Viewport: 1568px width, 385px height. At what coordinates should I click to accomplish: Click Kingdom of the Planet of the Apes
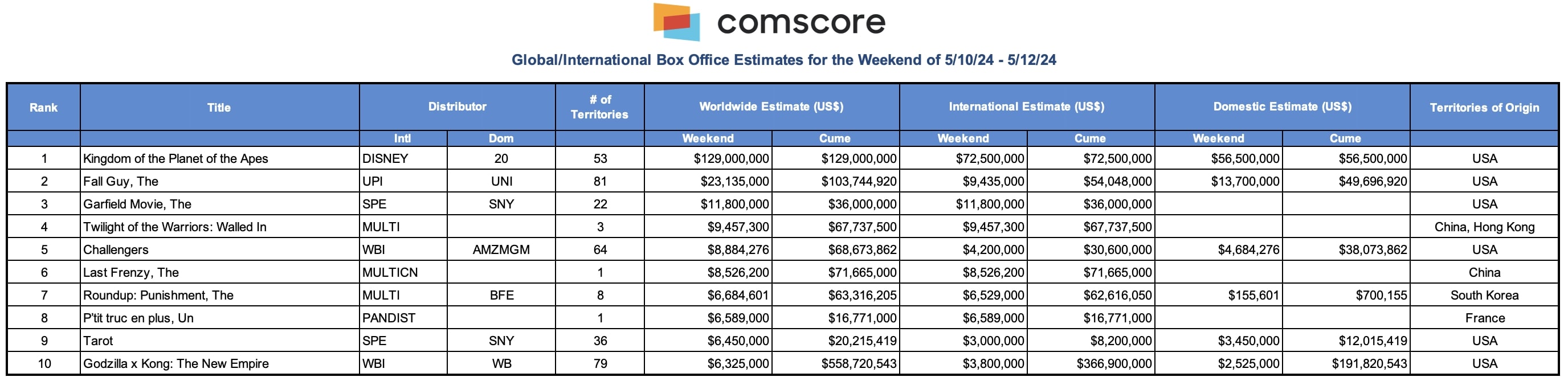click(x=175, y=159)
